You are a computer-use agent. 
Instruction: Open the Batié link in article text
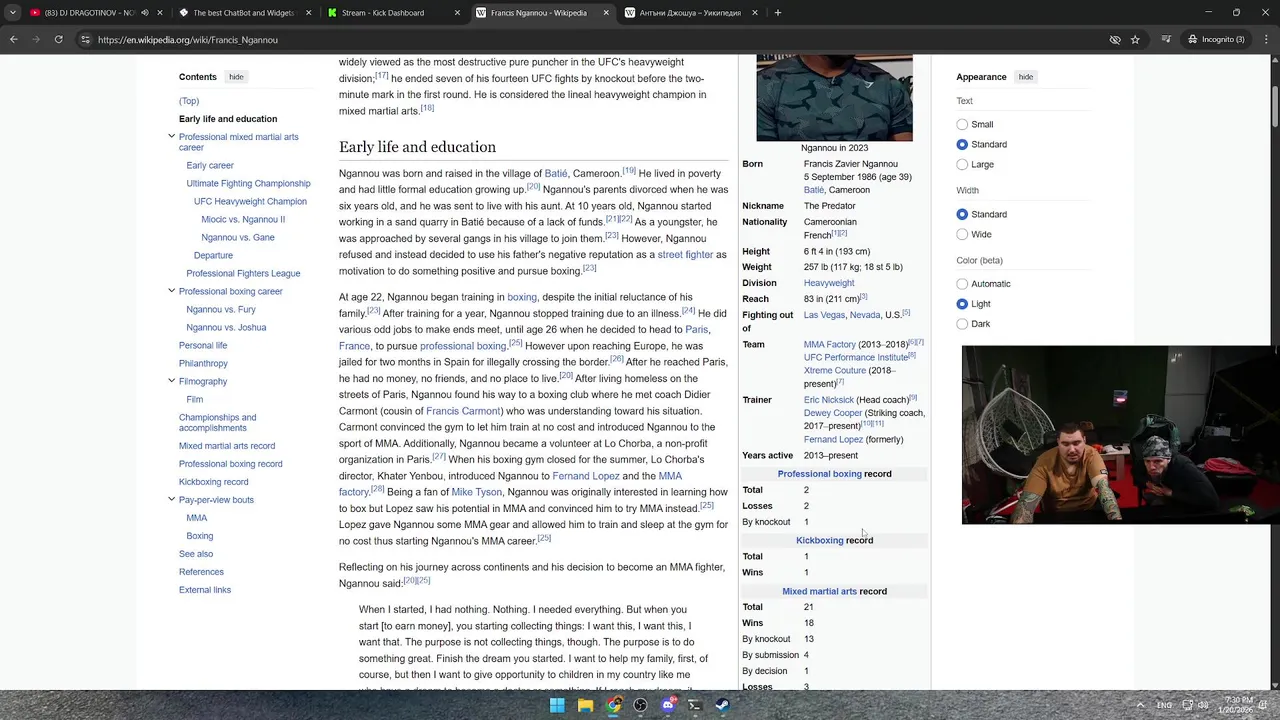click(556, 174)
